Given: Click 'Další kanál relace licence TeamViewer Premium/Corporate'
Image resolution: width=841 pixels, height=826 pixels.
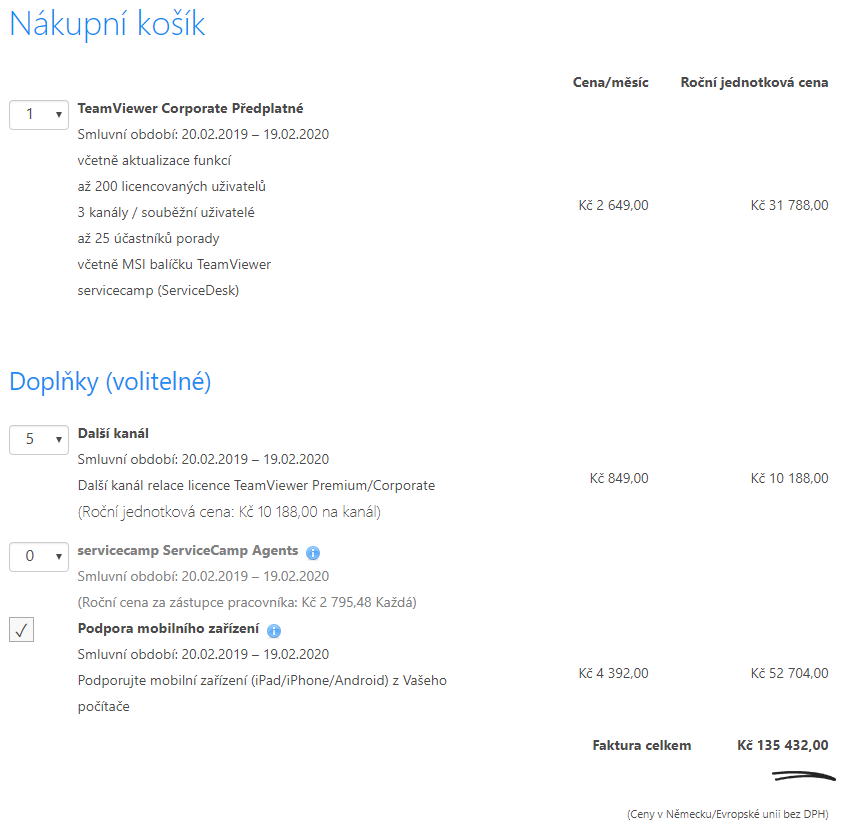Looking at the screenshot, I should (x=256, y=486).
